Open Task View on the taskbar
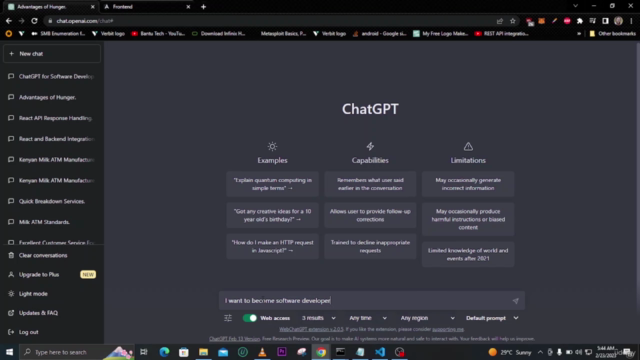This screenshot has height=360, width=640. point(144,352)
